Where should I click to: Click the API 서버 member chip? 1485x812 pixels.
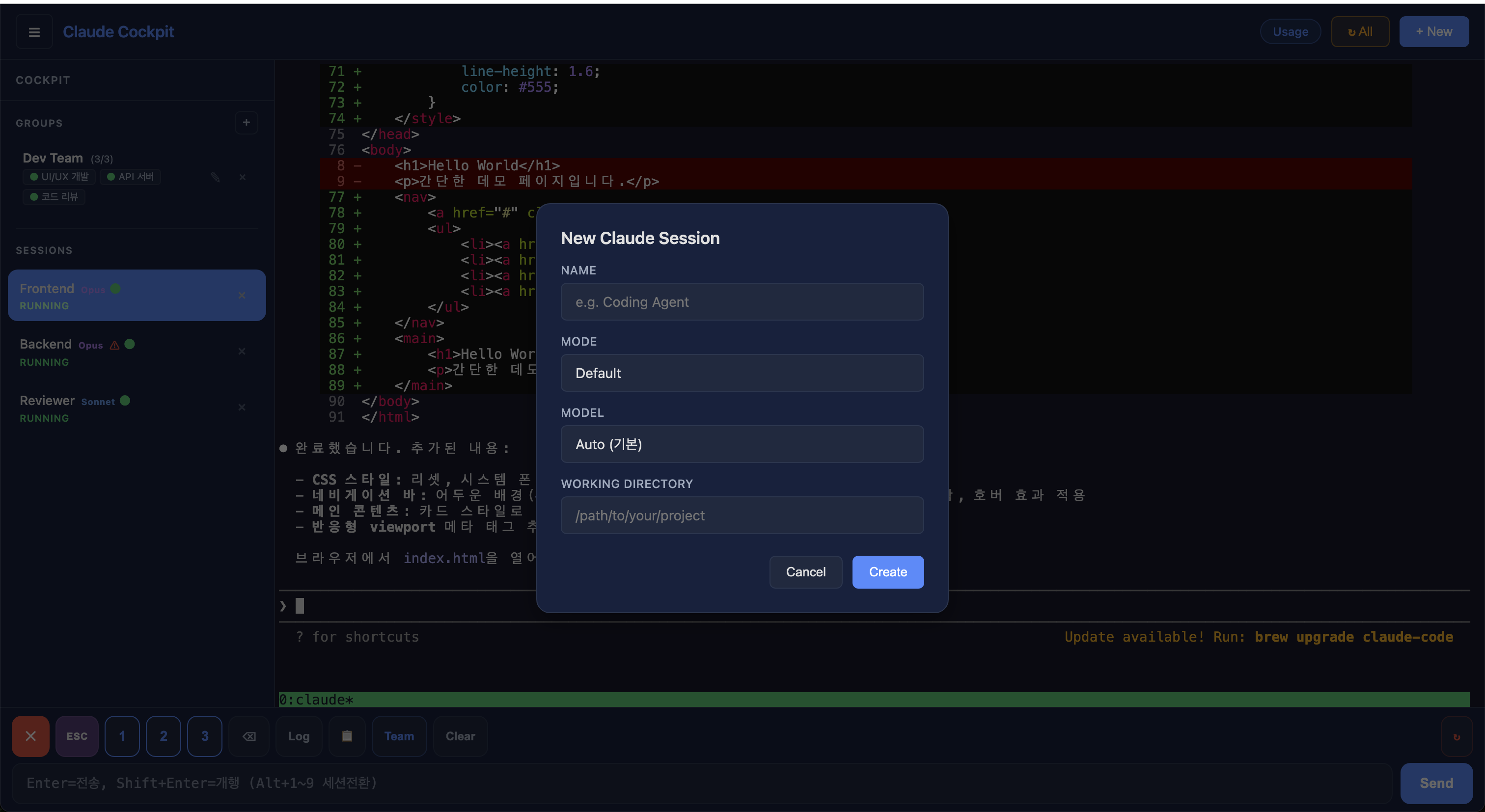click(x=131, y=177)
